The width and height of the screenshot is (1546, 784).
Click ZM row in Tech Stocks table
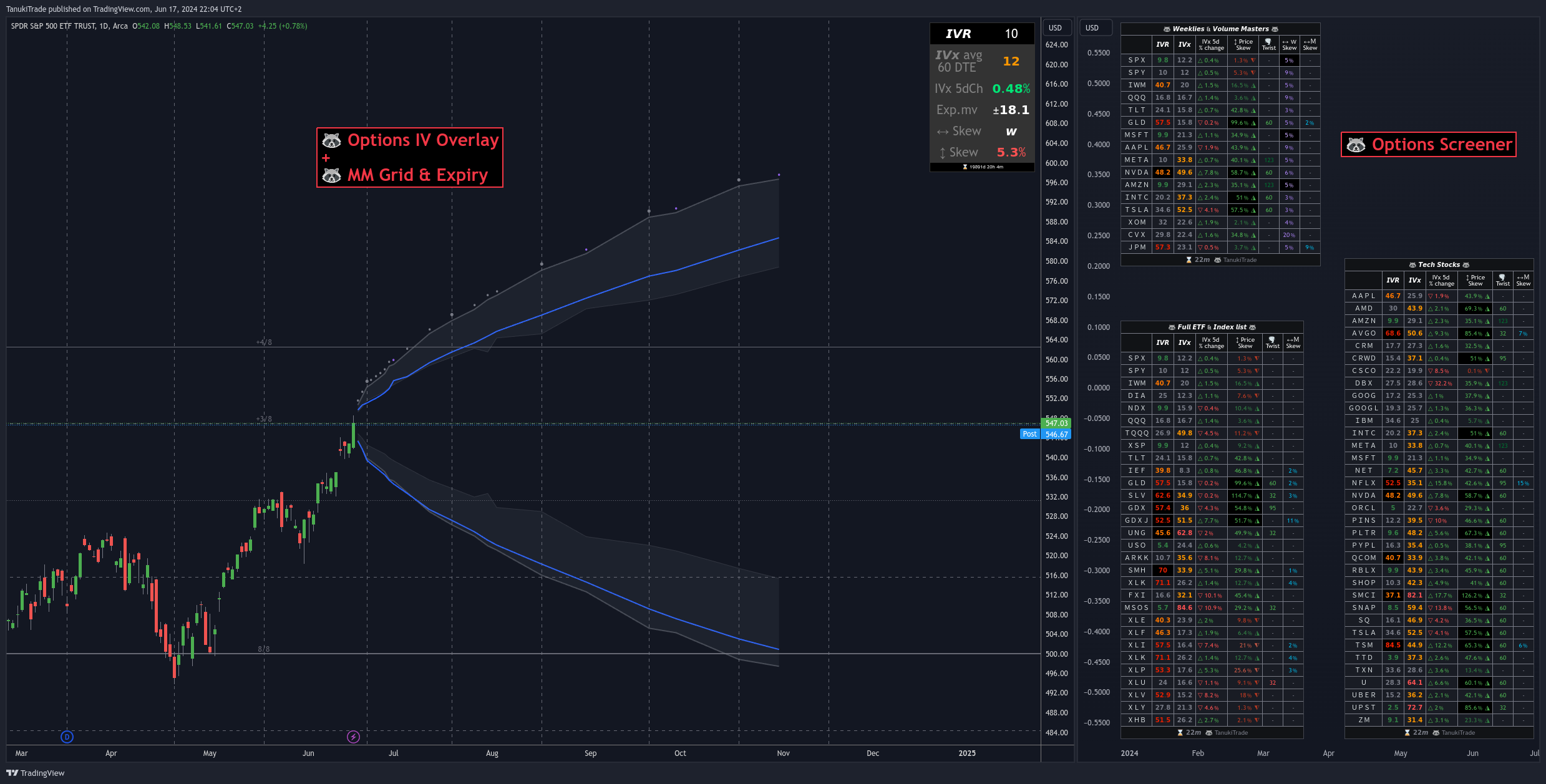[1439, 720]
